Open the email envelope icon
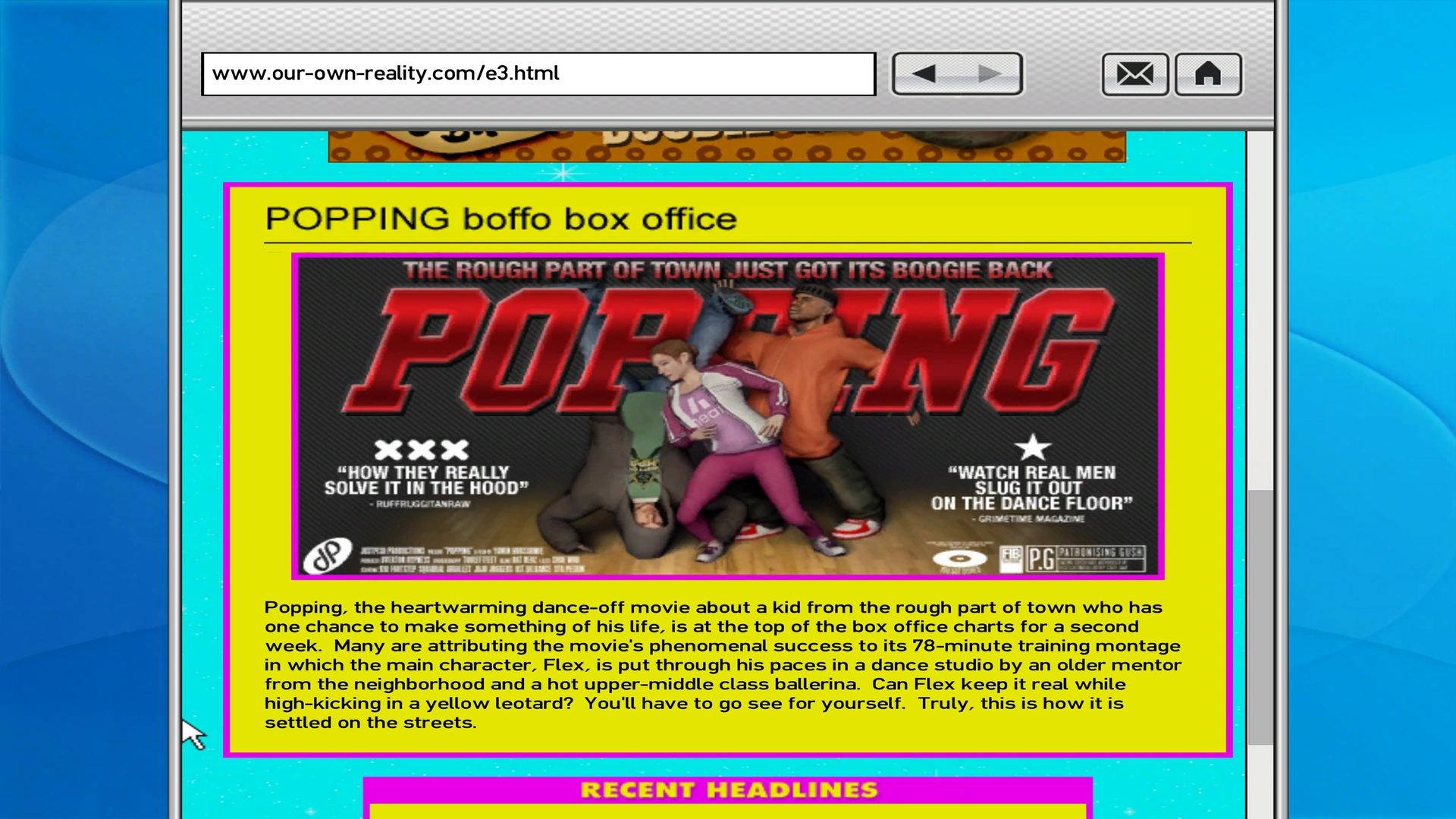1456x819 pixels. click(1134, 74)
